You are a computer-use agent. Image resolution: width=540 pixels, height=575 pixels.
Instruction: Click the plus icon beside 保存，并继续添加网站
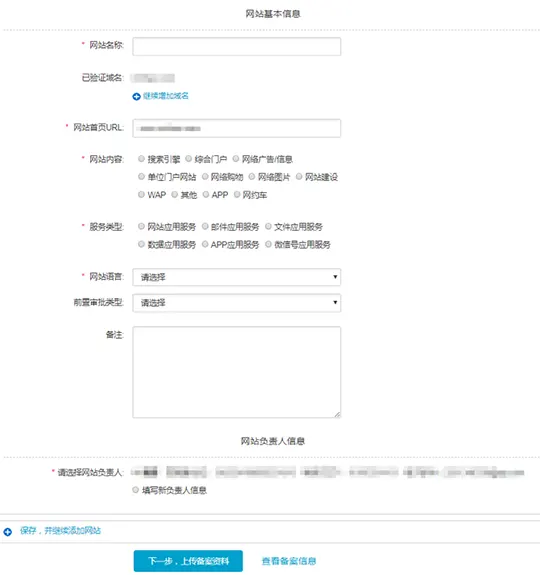pyautogui.click(x=7, y=531)
